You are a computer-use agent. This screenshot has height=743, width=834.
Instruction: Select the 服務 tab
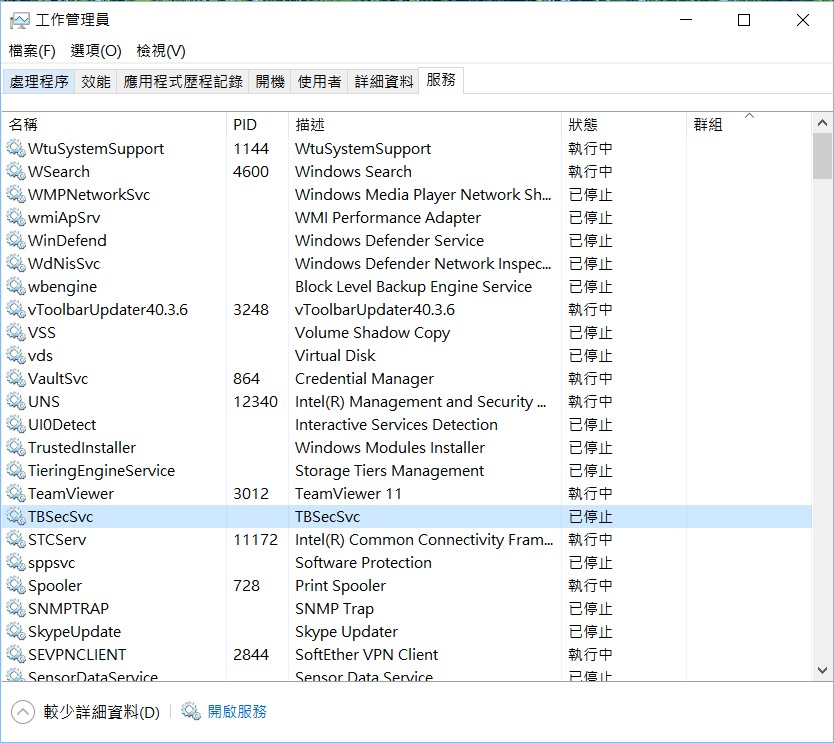tap(441, 80)
